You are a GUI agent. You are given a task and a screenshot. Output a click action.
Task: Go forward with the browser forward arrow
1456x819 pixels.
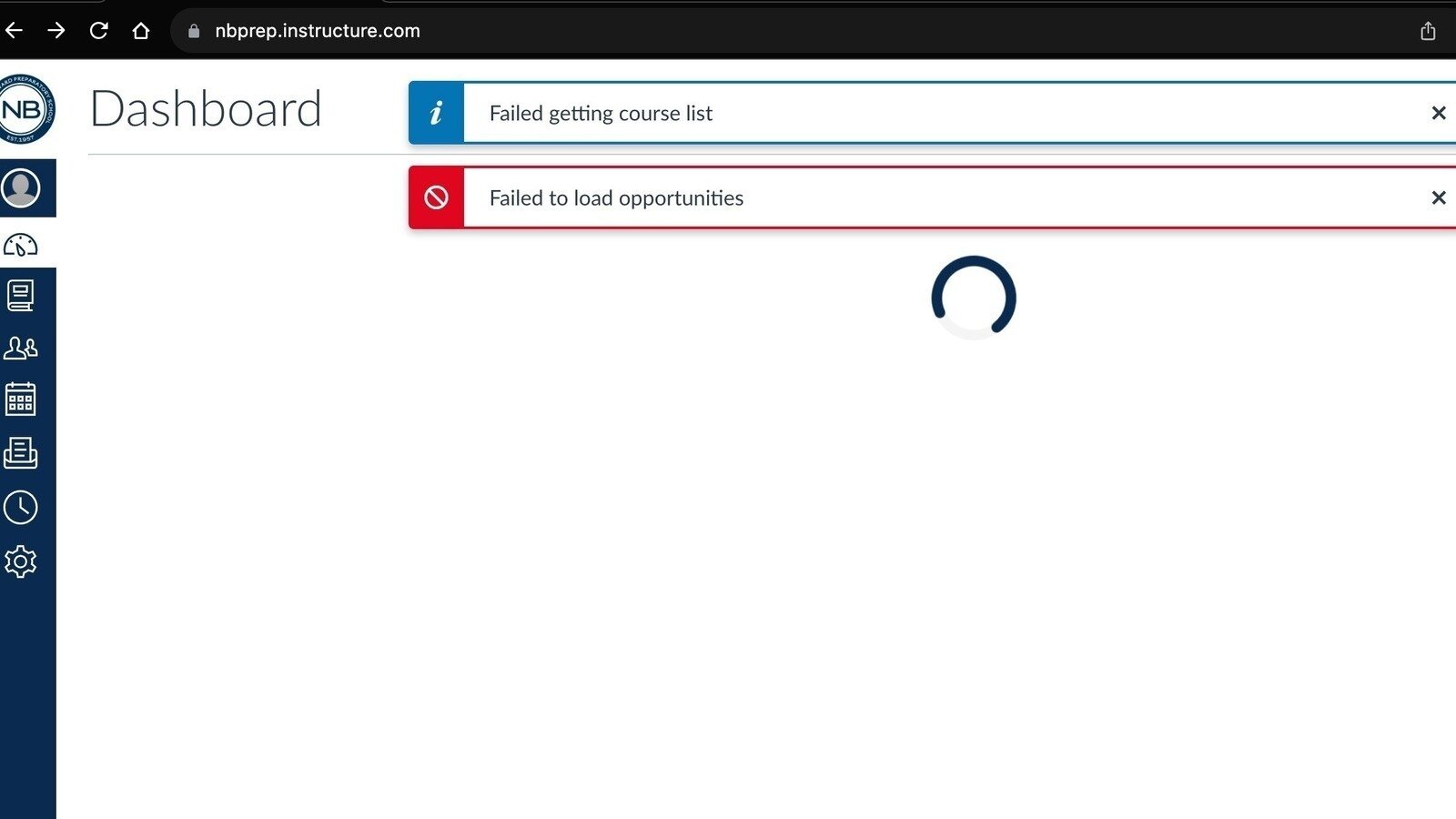point(56,31)
